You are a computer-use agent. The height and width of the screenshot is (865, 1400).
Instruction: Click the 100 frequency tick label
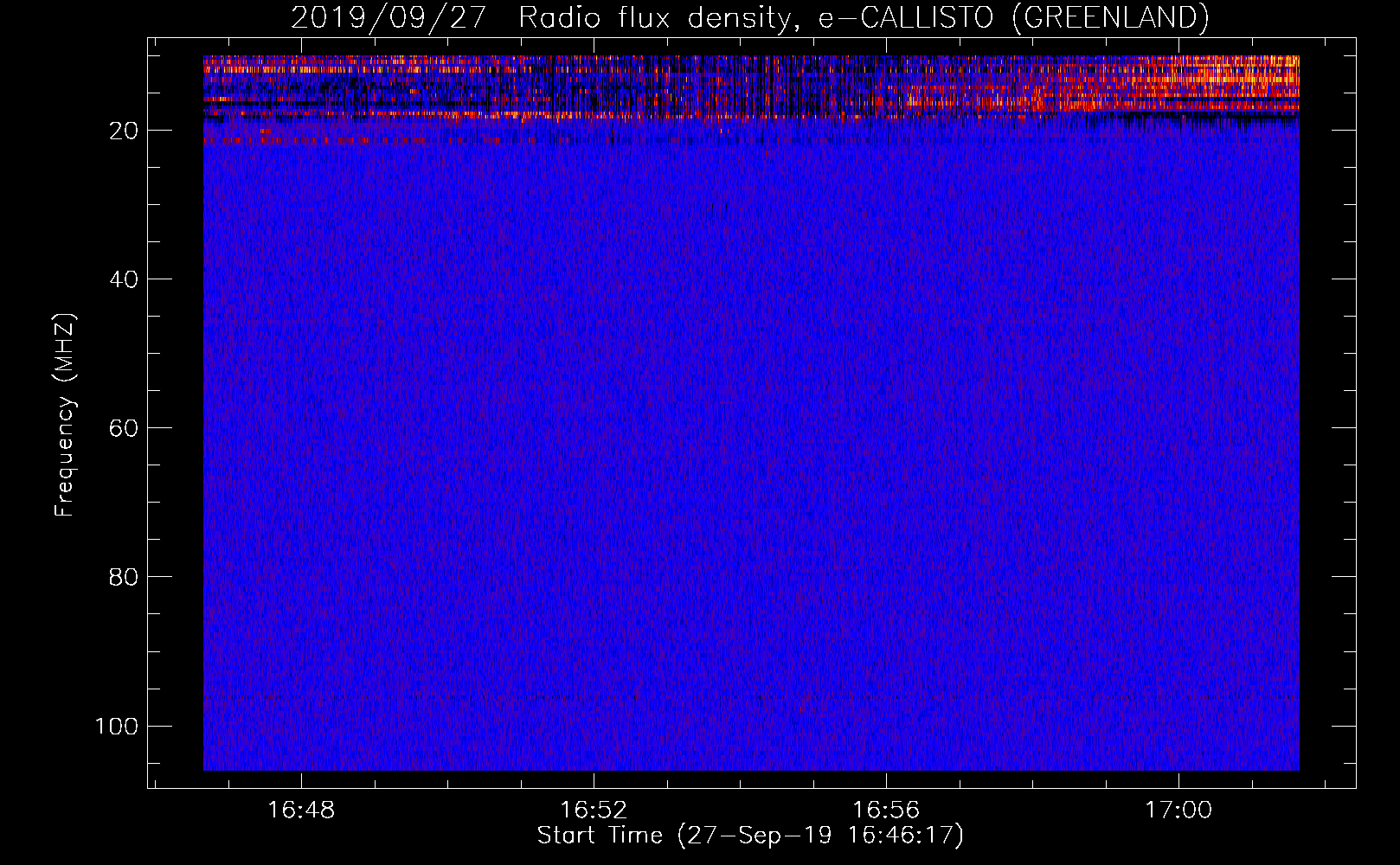[x=117, y=726]
